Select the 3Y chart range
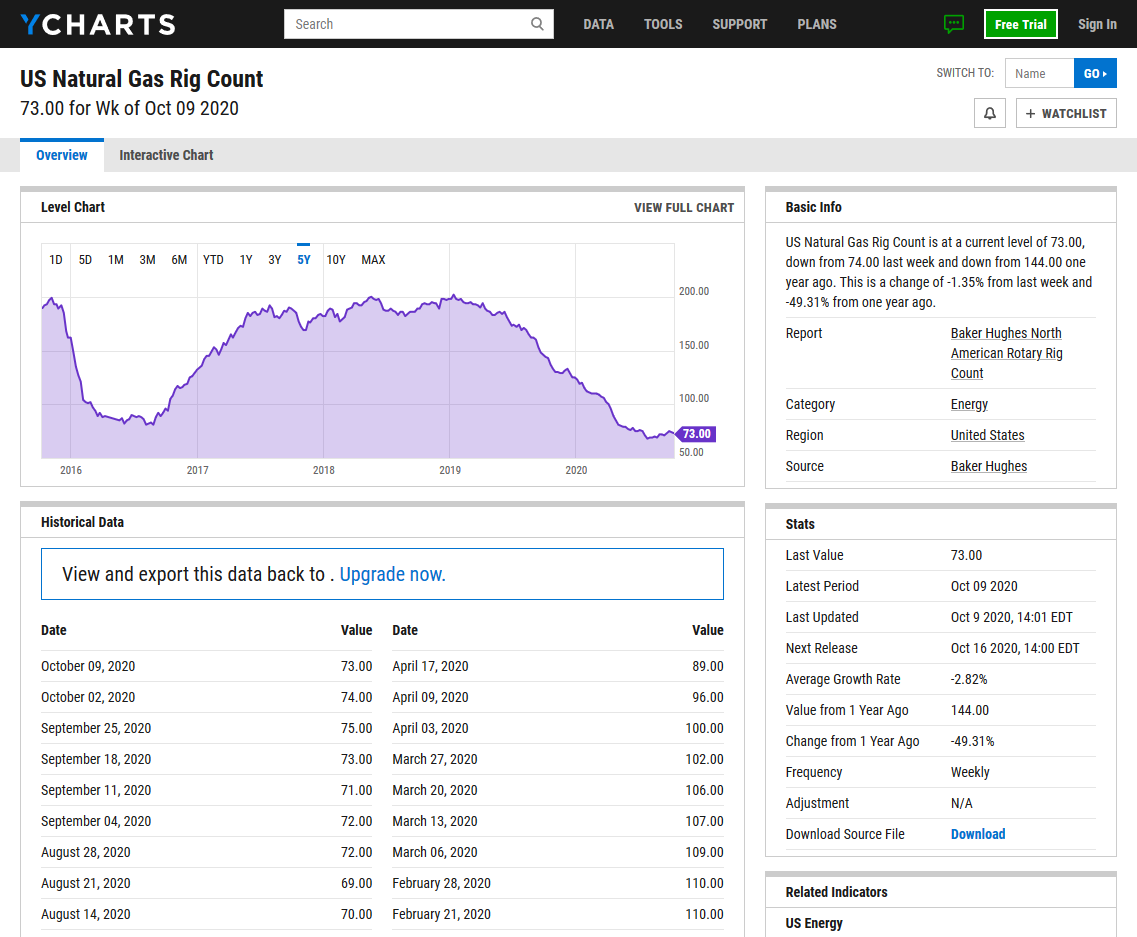The image size is (1137, 937). click(274, 260)
